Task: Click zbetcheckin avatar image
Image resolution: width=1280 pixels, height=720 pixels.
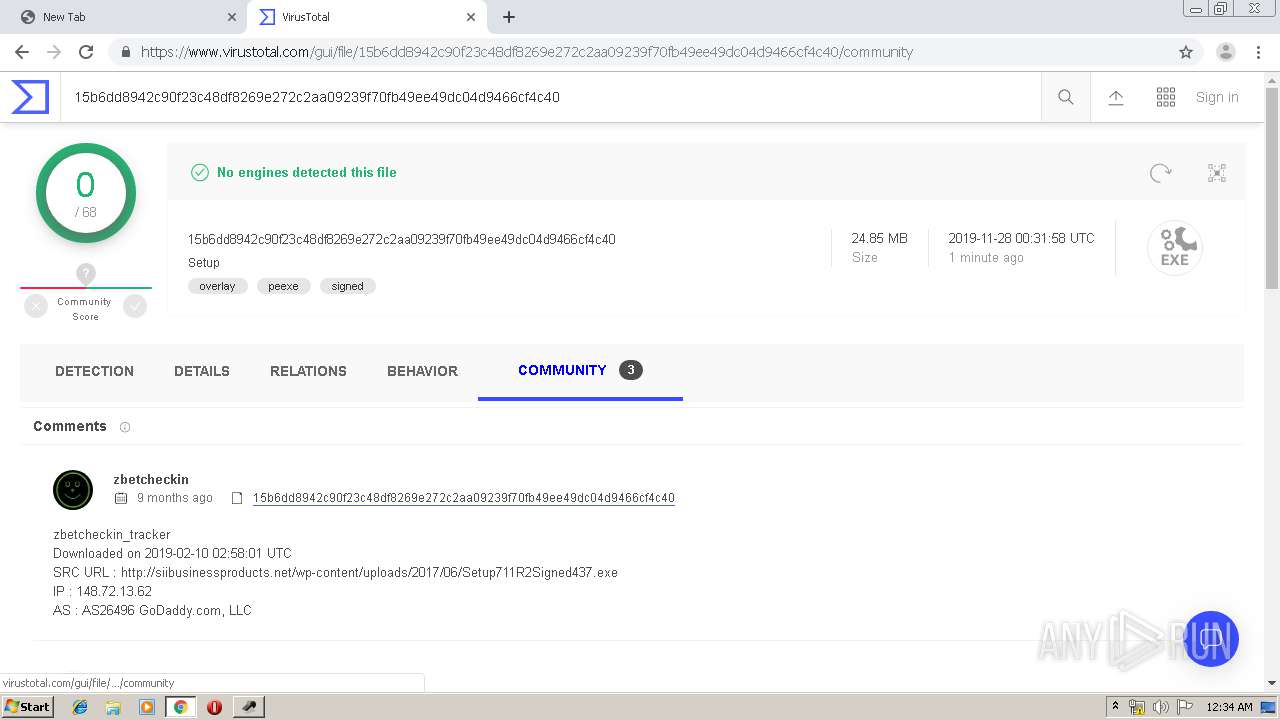Action: coord(73,490)
